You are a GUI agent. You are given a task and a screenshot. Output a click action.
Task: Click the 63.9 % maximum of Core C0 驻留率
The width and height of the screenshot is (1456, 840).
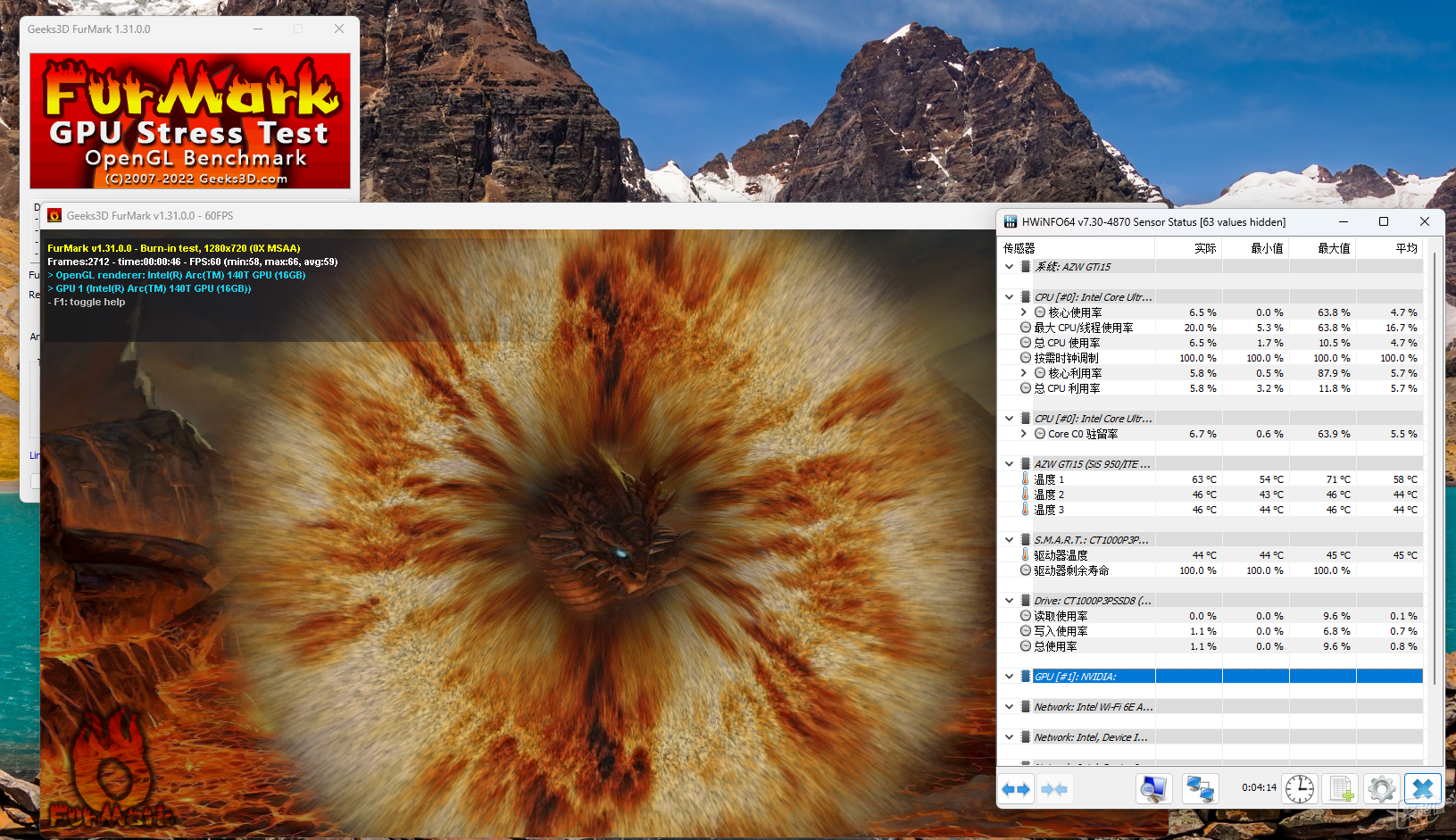pyautogui.click(x=1334, y=434)
